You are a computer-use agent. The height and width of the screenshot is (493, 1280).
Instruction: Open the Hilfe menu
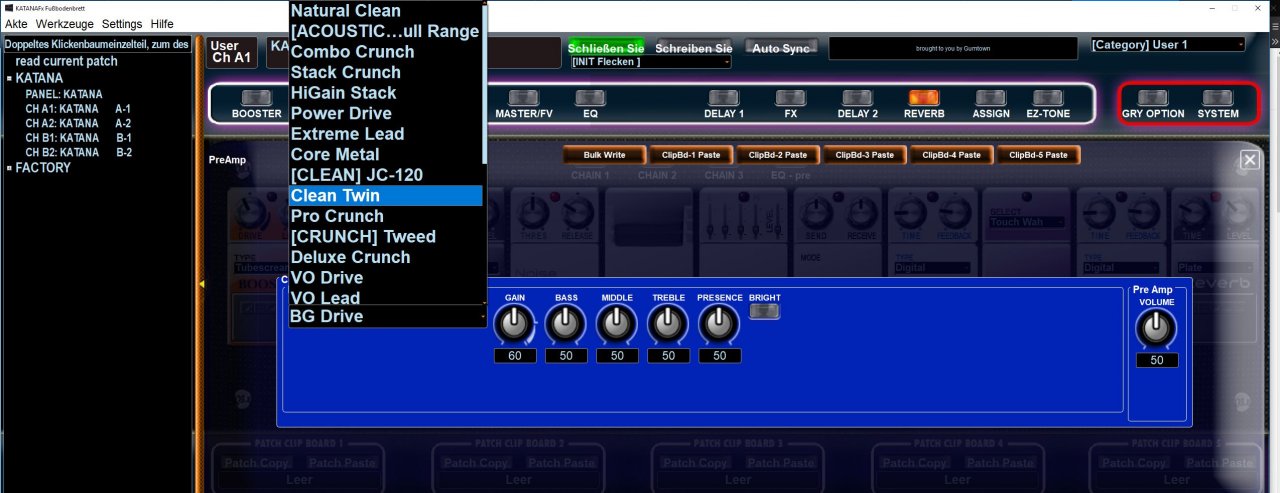pos(162,23)
